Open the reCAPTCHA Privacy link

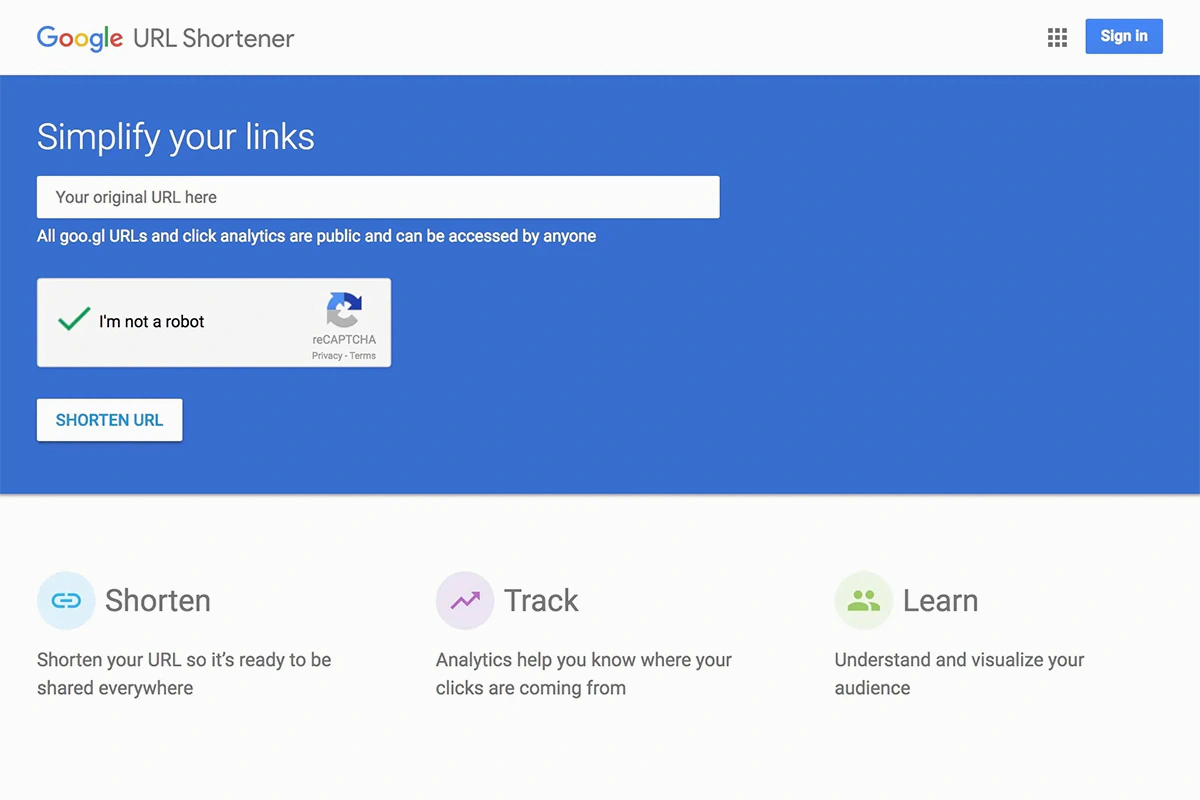click(327, 356)
